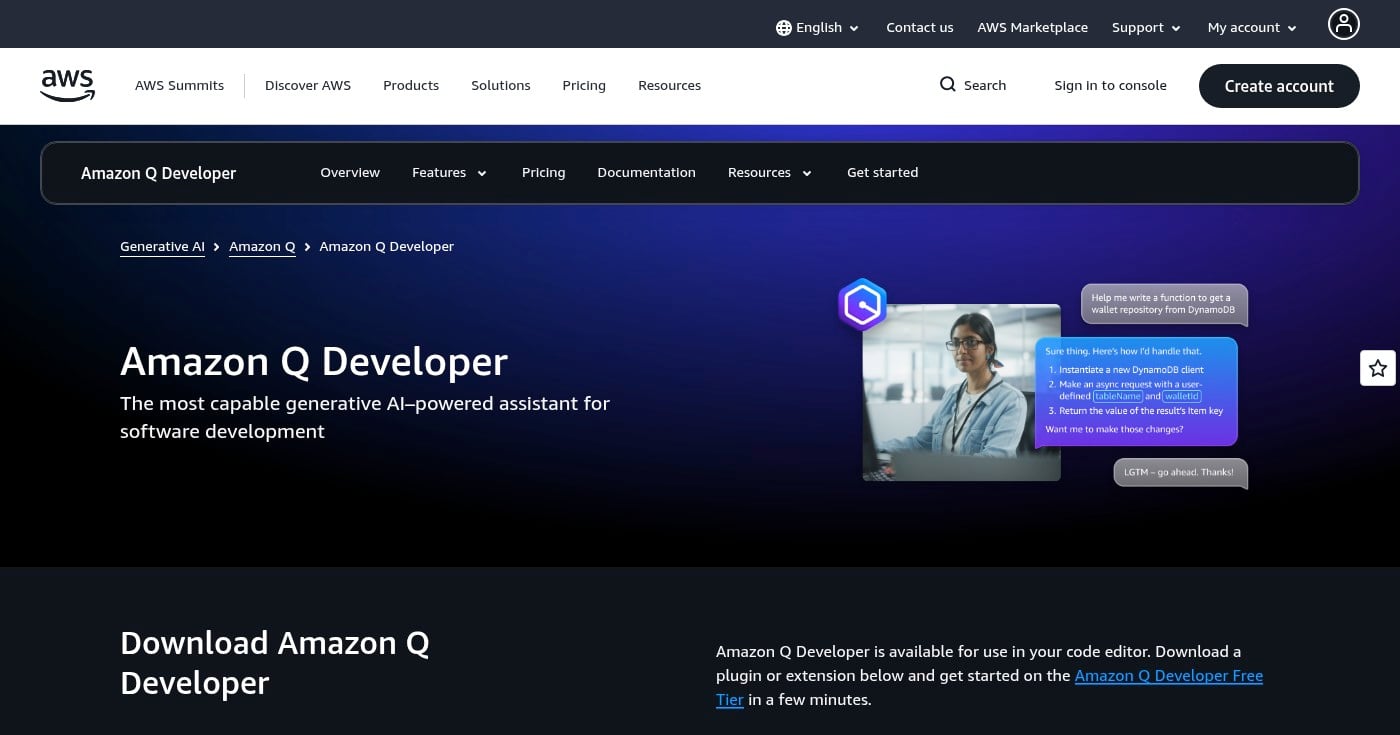This screenshot has height=735, width=1400.
Task: Open Resources in main navigation
Action: pyautogui.click(x=669, y=86)
